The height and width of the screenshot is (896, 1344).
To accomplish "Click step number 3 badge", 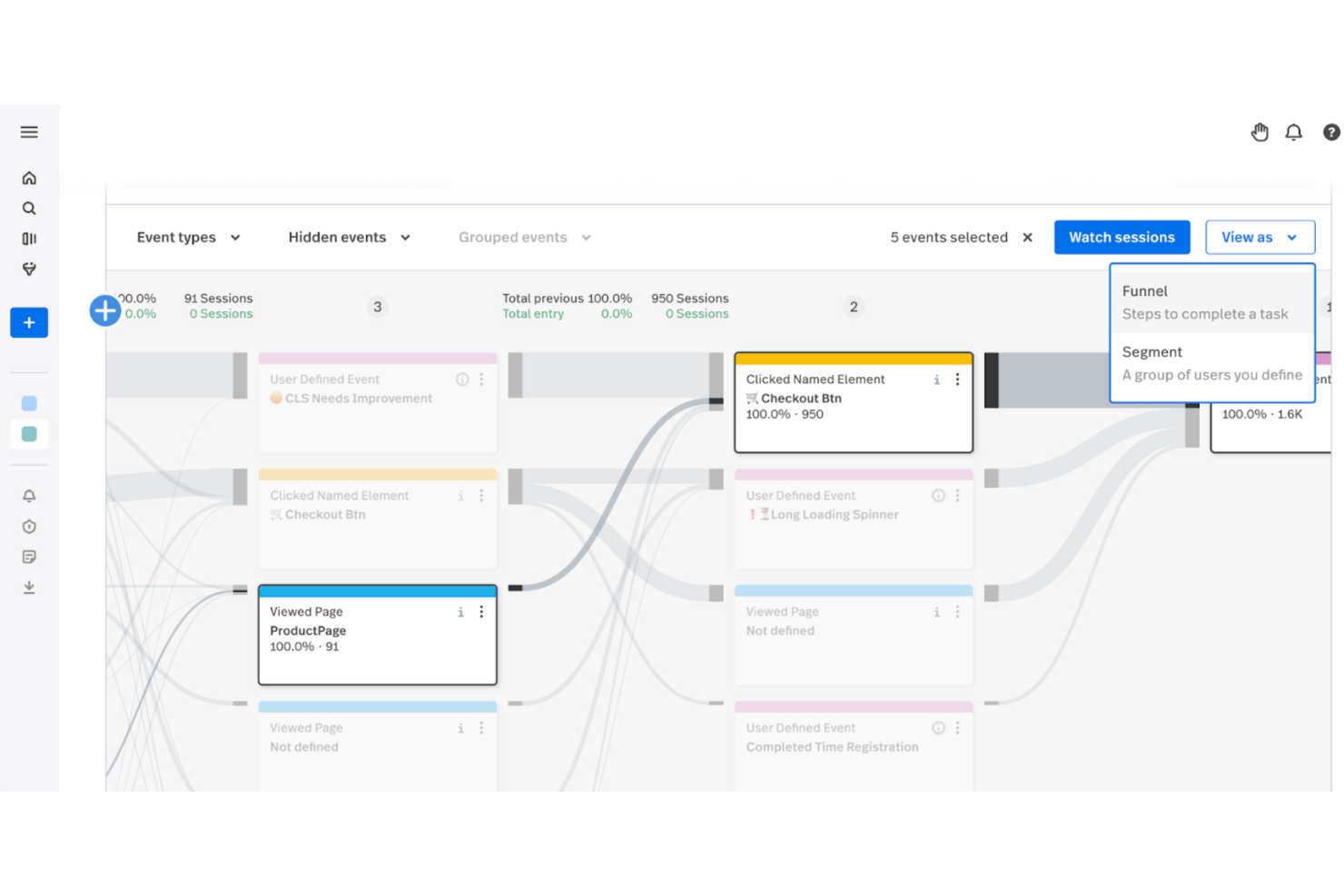I will point(378,307).
